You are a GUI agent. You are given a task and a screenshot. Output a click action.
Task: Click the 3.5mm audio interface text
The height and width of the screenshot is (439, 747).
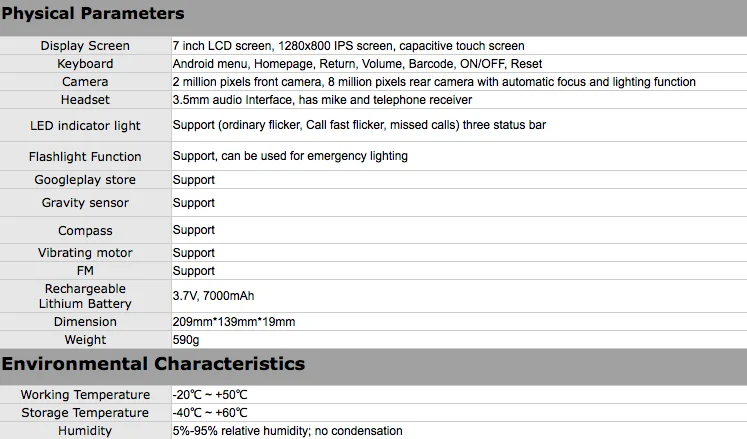click(322, 100)
